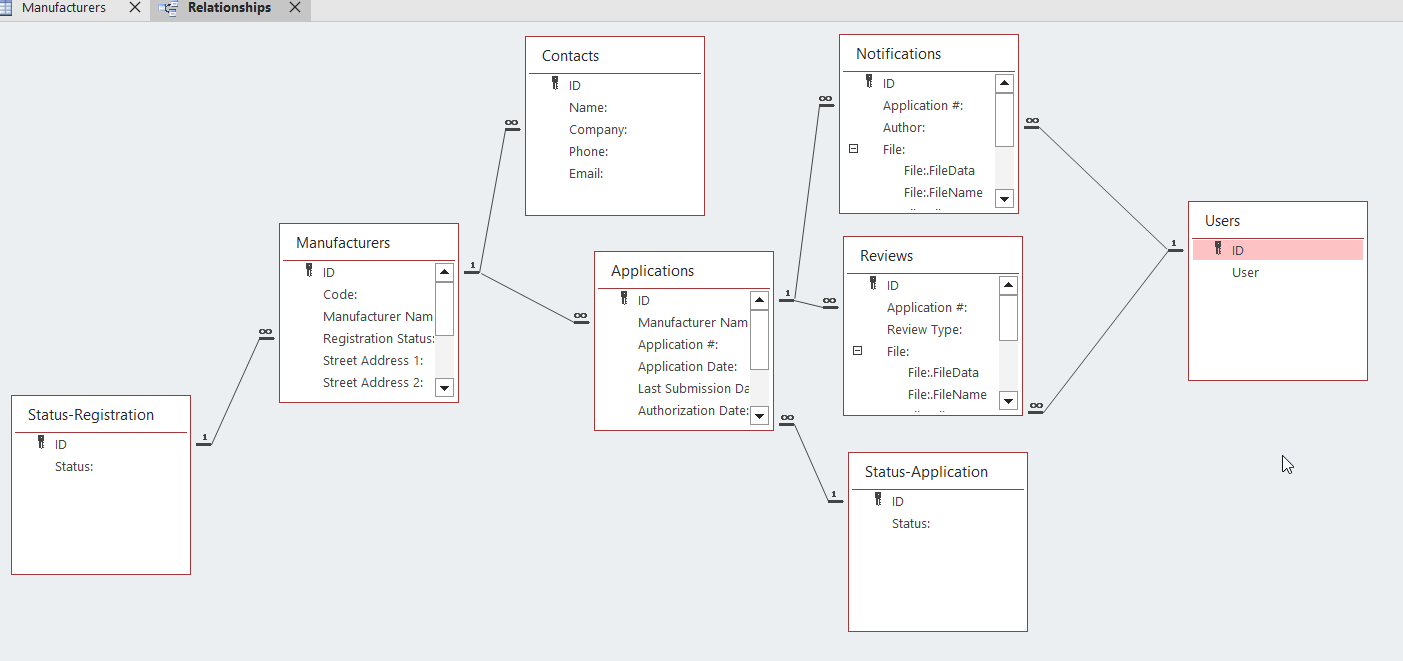Select Application #: field in Notifications table
Viewport: 1403px width, 661px height.
coord(923,106)
